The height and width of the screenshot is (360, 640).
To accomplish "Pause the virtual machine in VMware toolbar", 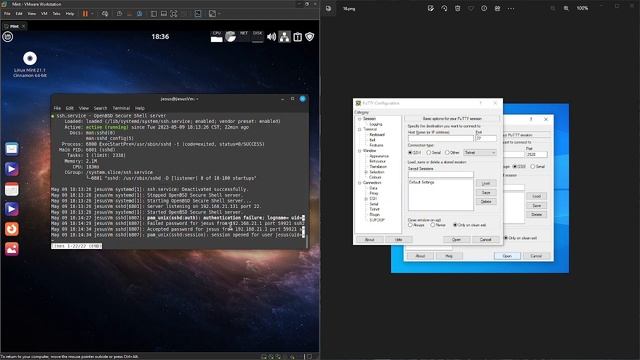I will click(85, 13).
